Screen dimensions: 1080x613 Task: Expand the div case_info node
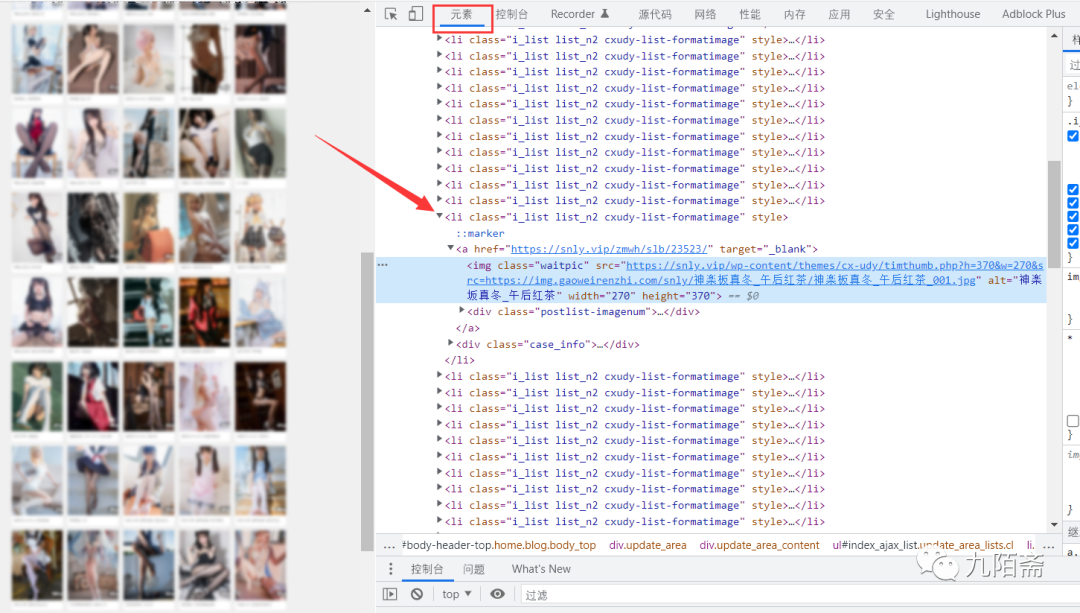(x=450, y=343)
